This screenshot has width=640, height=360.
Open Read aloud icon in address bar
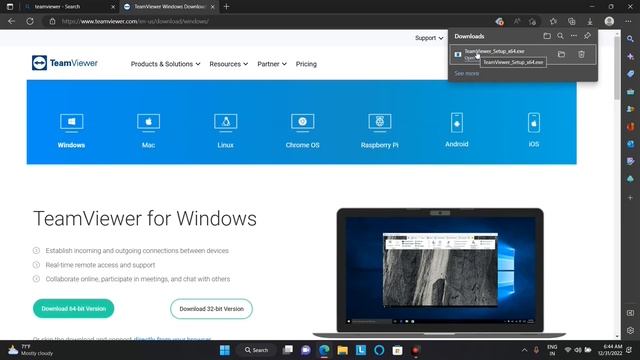pyautogui.click(x=517, y=21)
